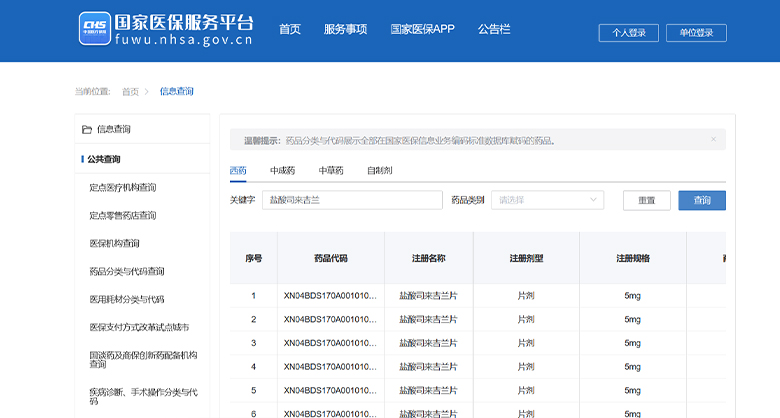This screenshot has width=780, height=418.
Task: Open the 服务事项 menu item
Action: coord(345,29)
